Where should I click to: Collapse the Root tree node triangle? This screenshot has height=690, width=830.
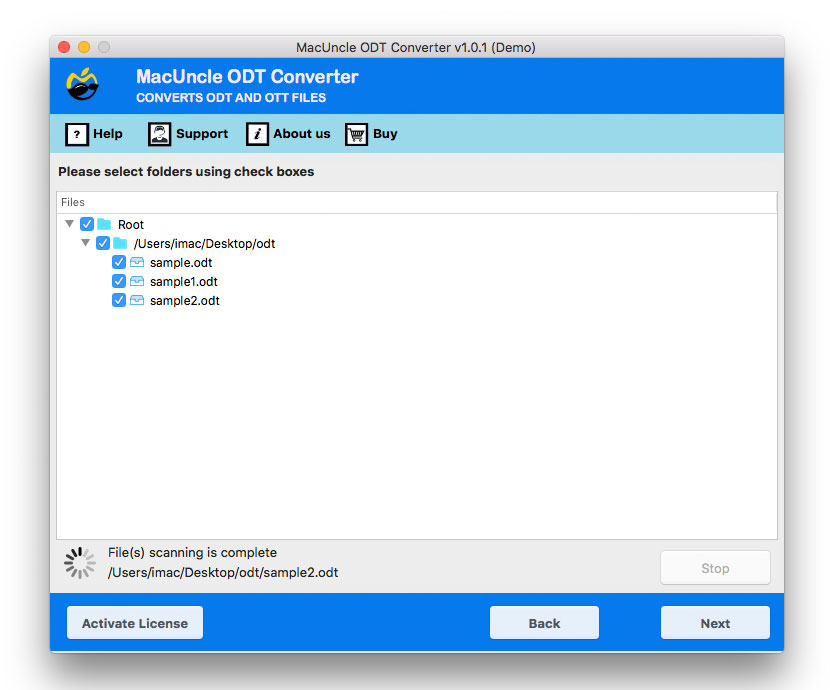(69, 224)
